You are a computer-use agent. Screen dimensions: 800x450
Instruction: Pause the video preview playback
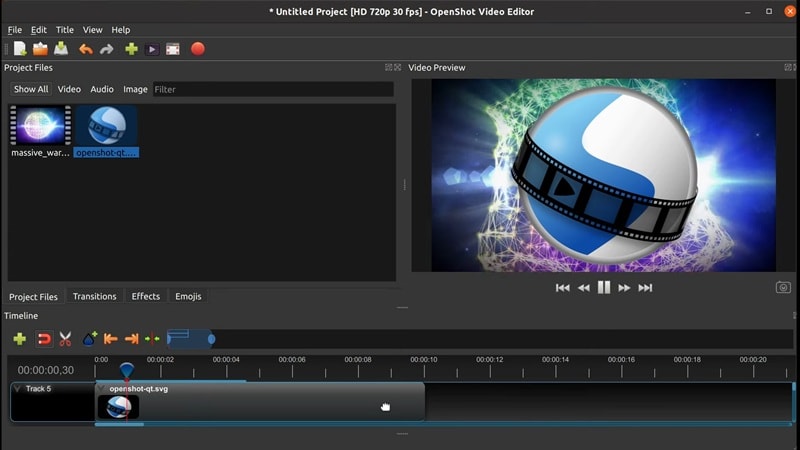pos(604,288)
